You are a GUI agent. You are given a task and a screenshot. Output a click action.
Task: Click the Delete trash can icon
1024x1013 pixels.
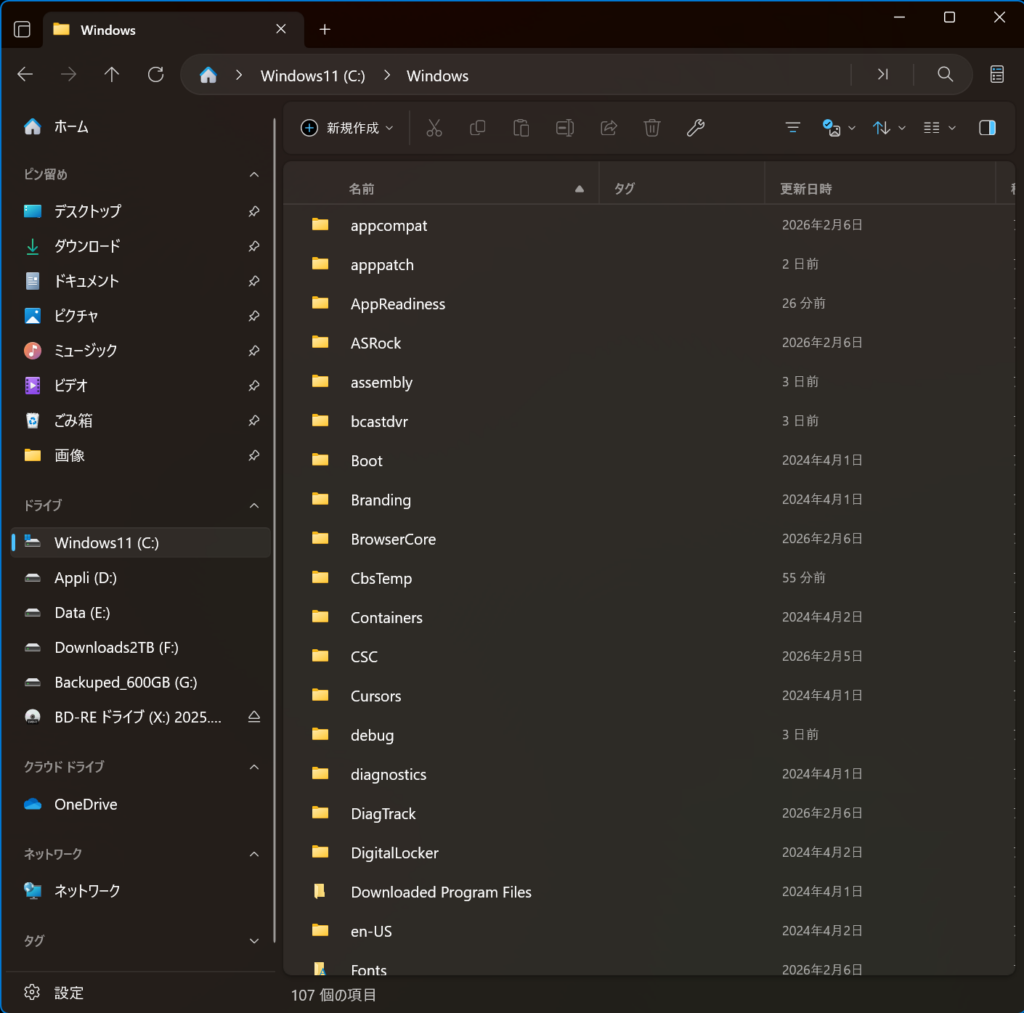pyautogui.click(x=652, y=128)
